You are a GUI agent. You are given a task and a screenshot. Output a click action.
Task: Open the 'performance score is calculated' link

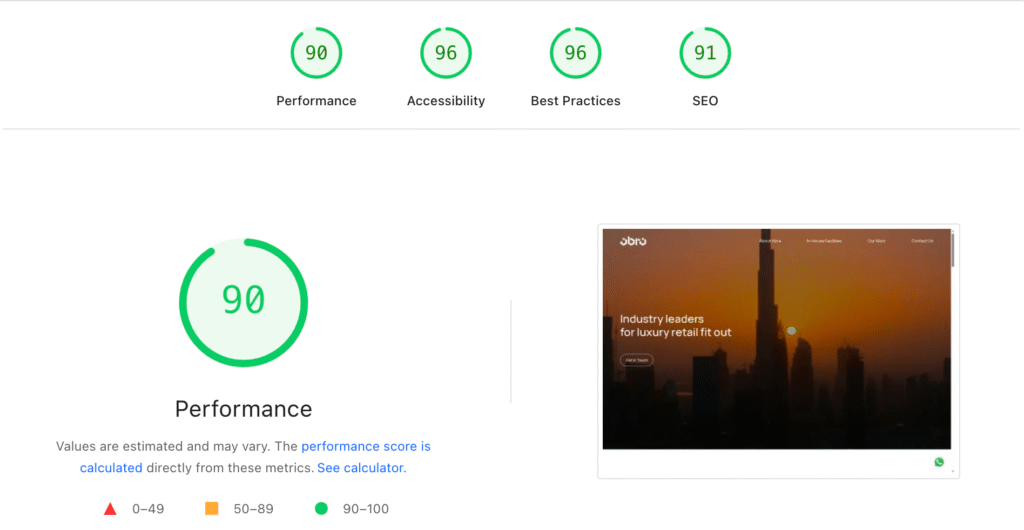click(x=365, y=447)
